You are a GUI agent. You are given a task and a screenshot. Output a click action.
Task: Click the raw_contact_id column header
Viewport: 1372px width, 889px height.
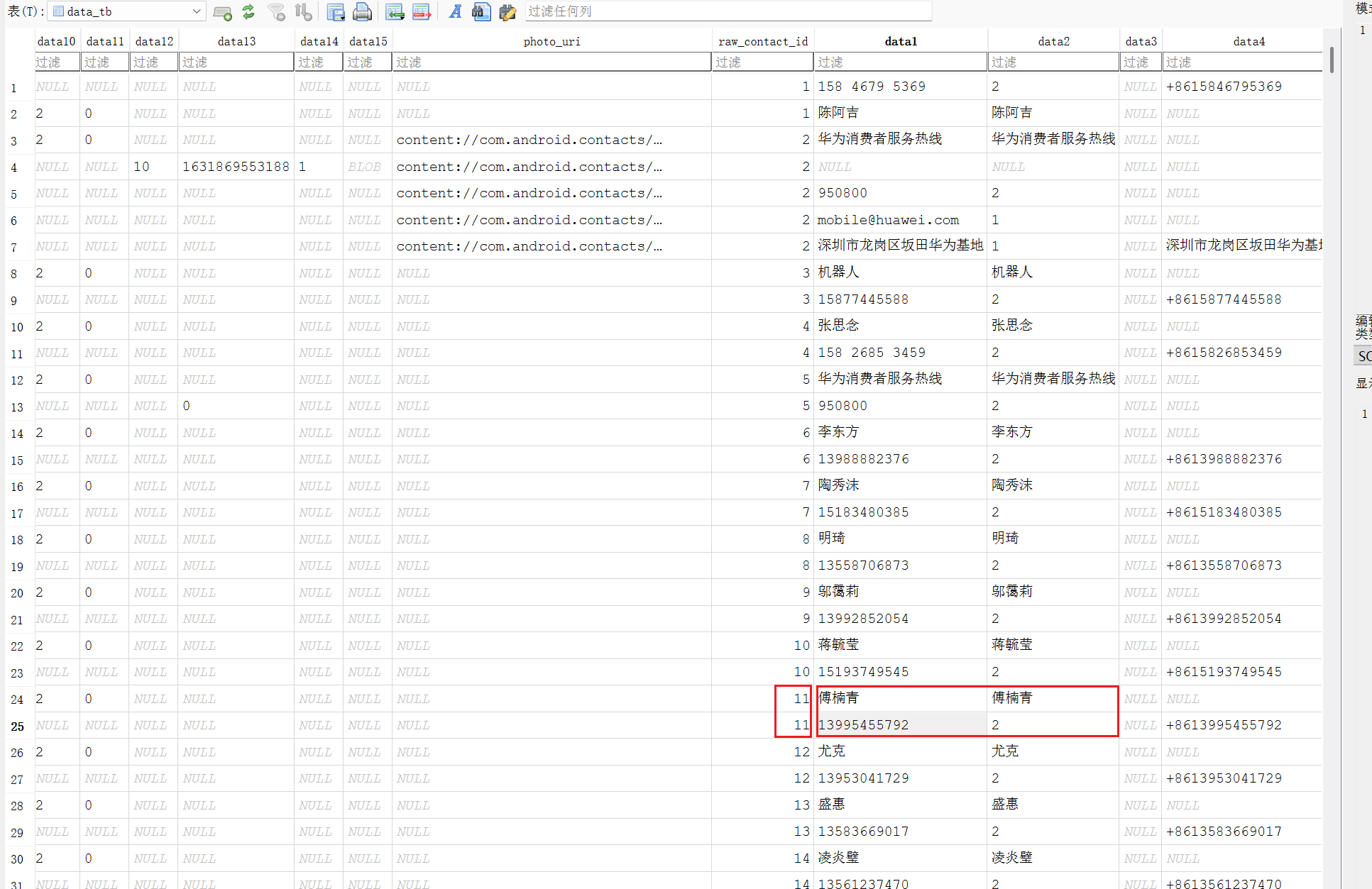click(x=762, y=41)
